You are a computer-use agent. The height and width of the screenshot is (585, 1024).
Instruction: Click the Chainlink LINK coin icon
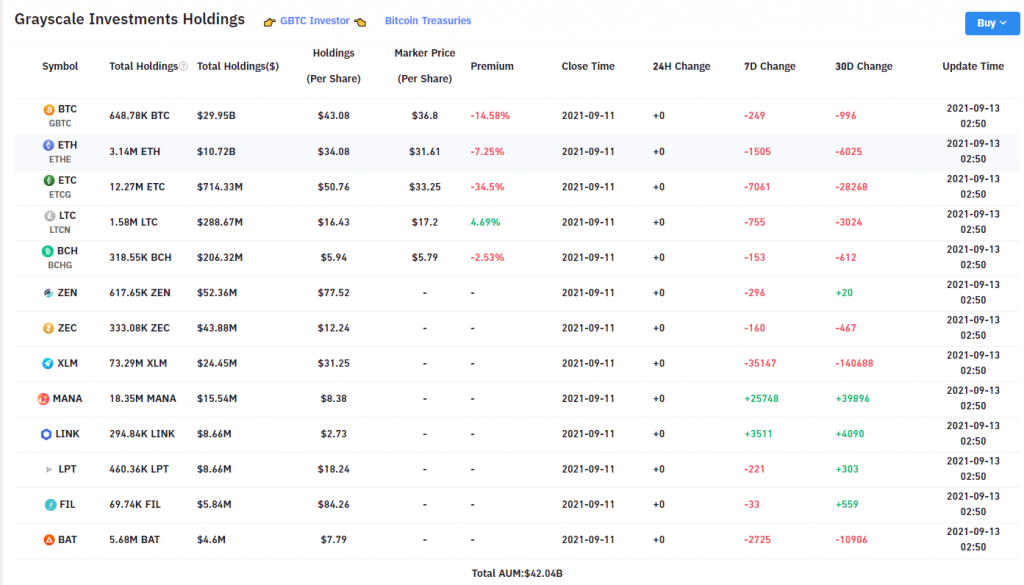coord(46,434)
